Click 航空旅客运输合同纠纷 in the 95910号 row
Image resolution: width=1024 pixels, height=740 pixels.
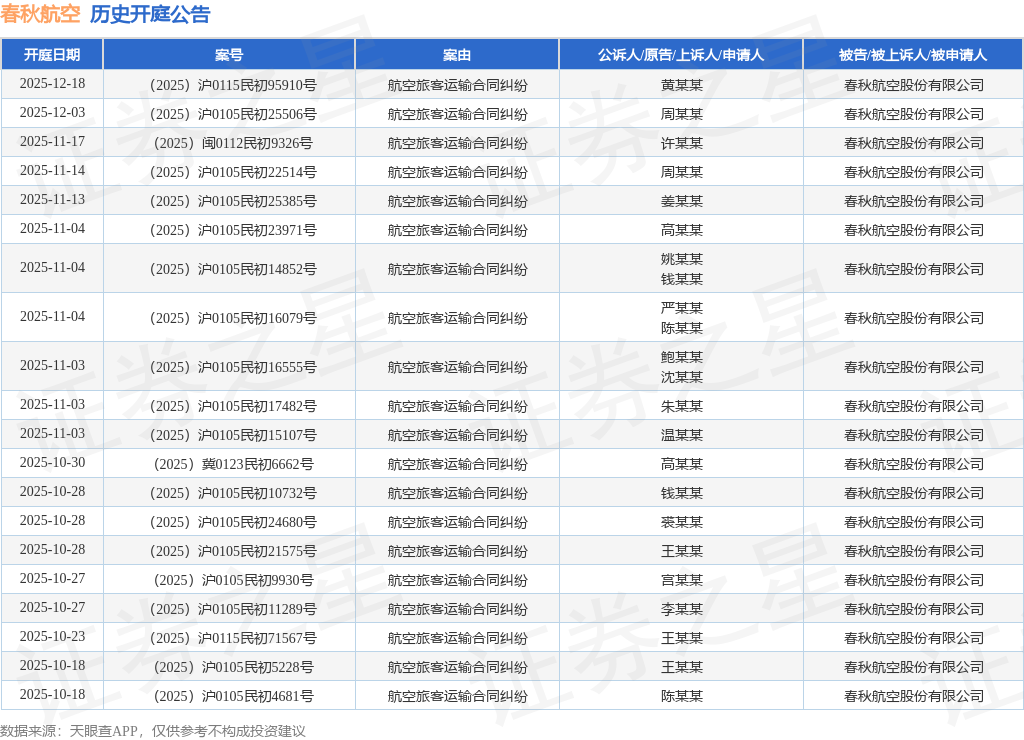tap(457, 85)
